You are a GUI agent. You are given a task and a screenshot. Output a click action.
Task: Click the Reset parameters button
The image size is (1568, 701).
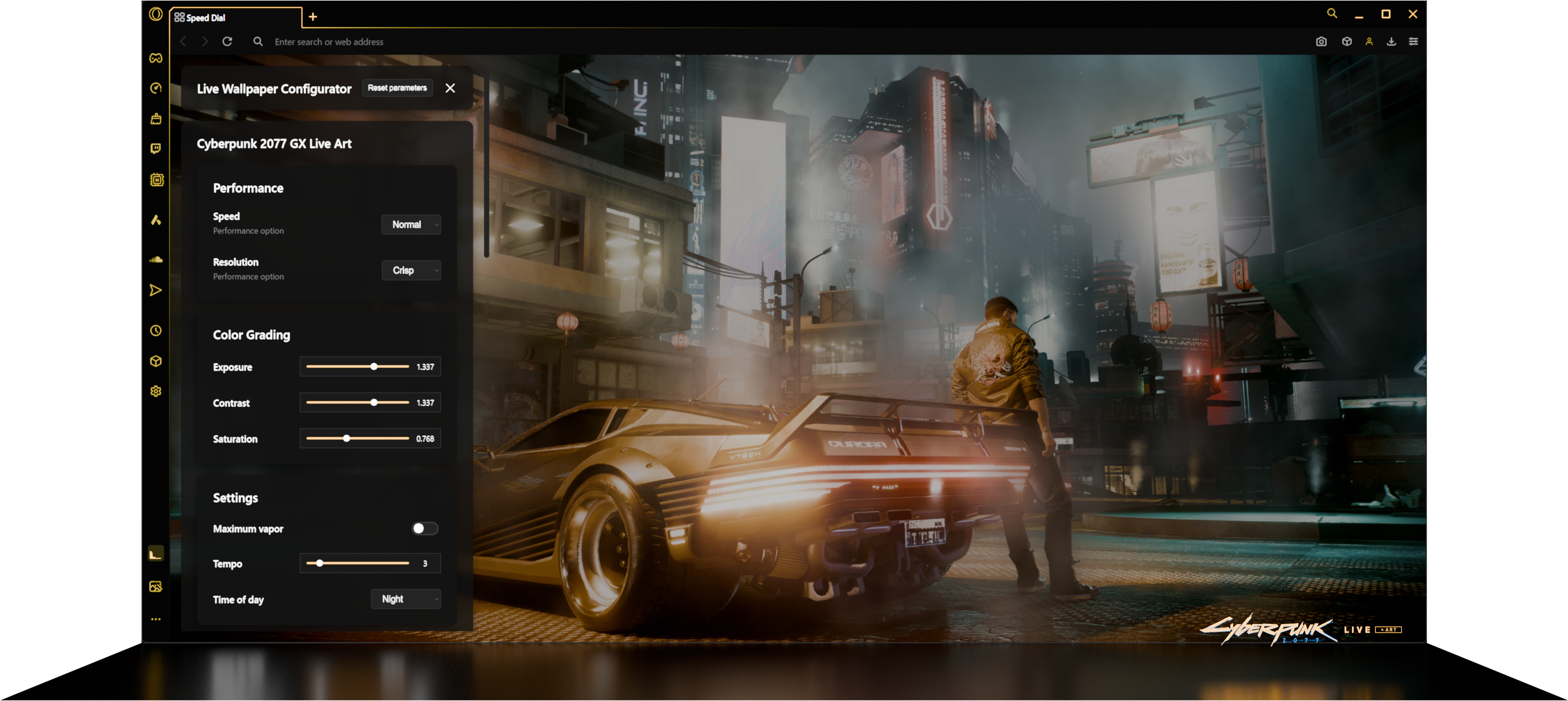pyautogui.click(x=397, y=88)
